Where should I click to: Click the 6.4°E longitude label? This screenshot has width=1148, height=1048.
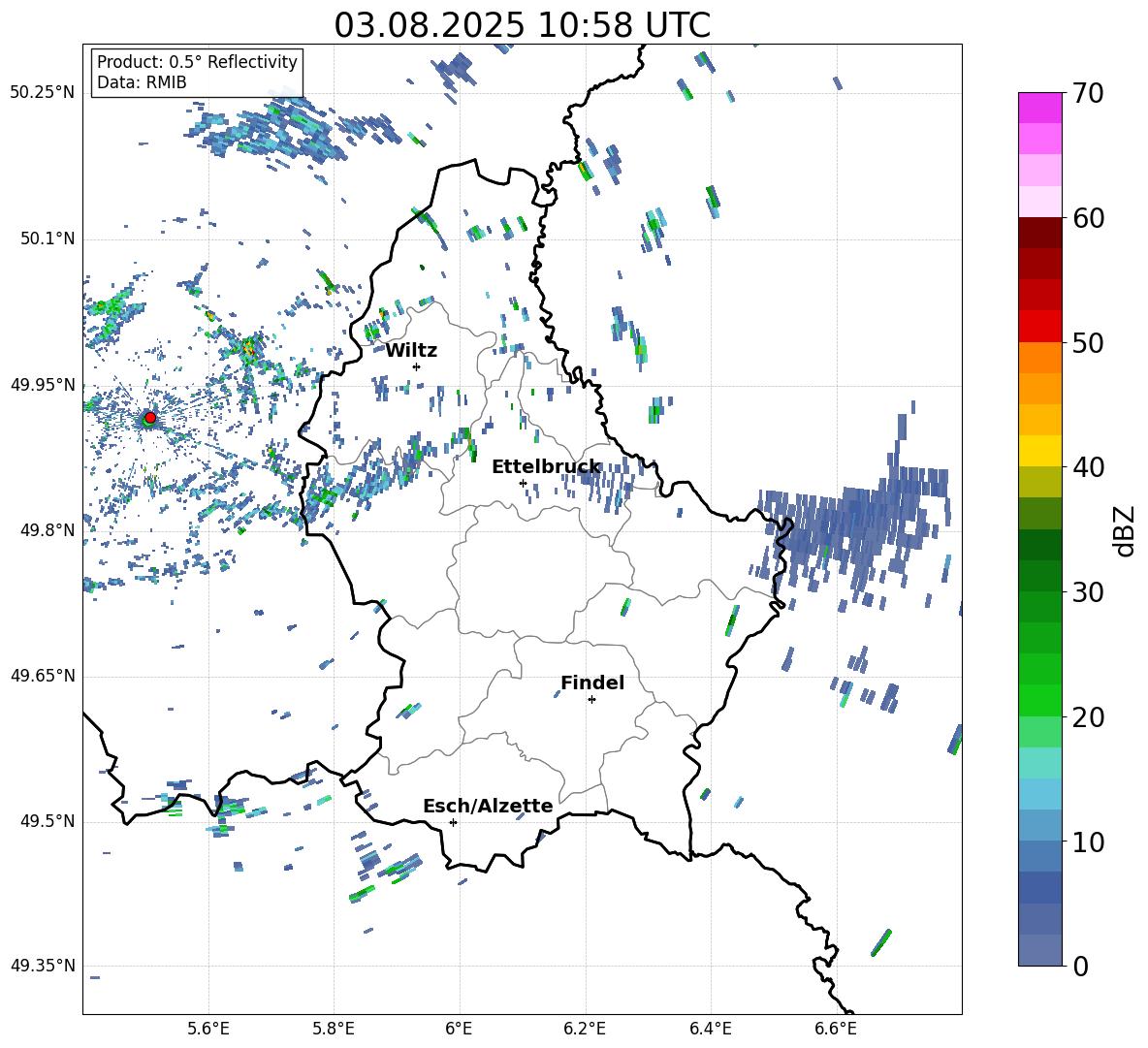coord(710,1029)
